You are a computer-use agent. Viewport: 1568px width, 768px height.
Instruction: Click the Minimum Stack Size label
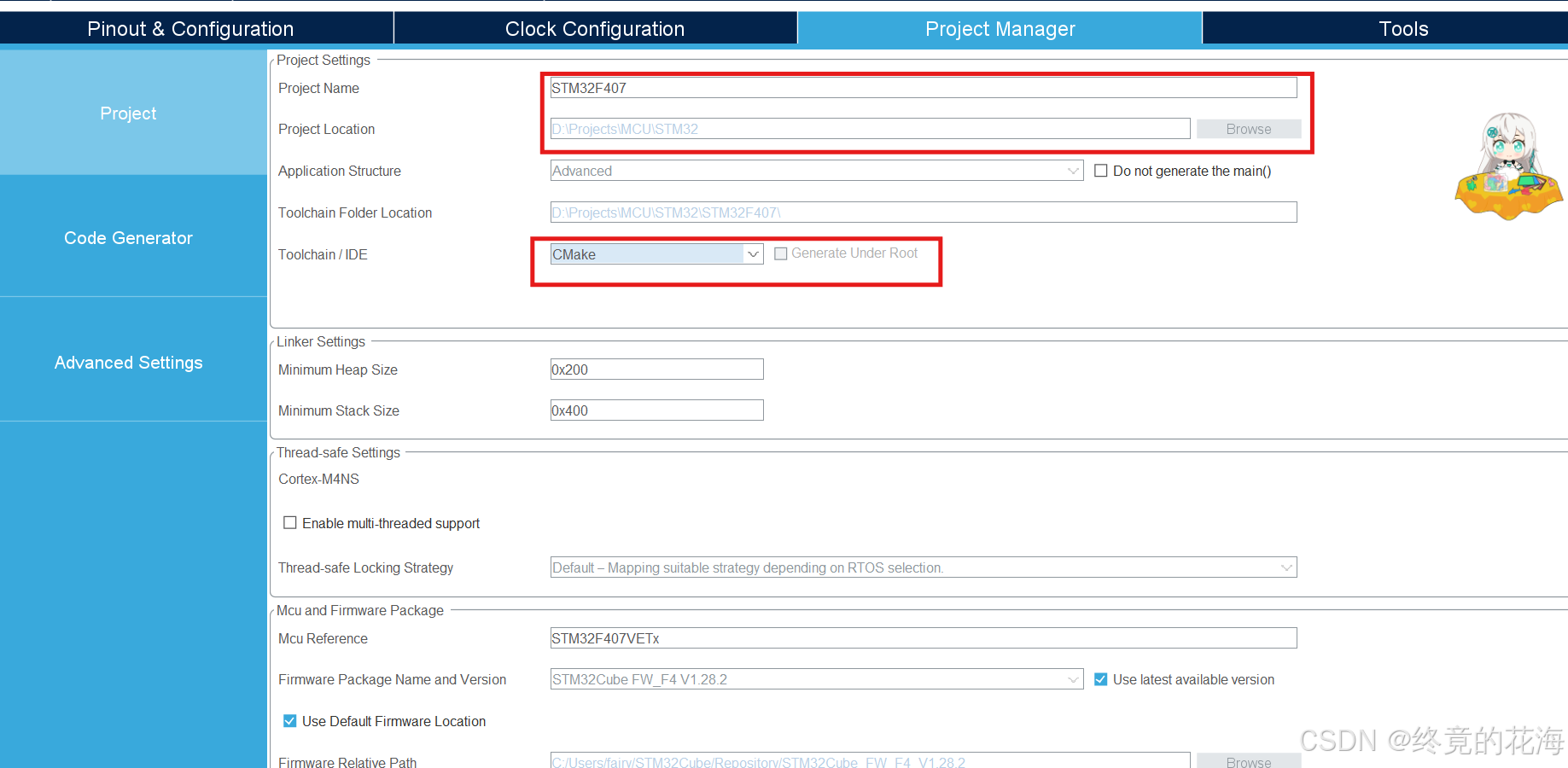pos(339,410)
